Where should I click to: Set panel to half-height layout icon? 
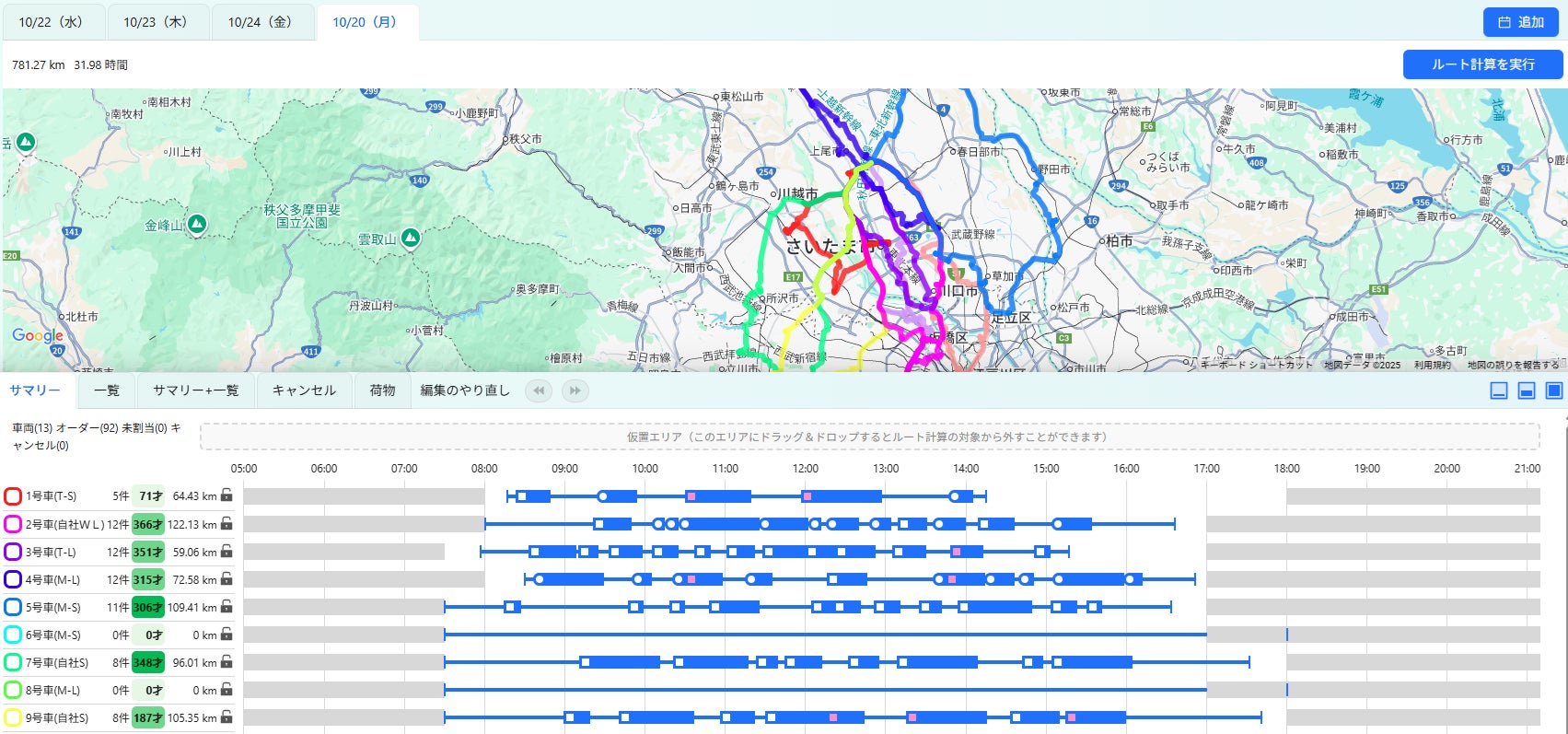click(1526, 390)
